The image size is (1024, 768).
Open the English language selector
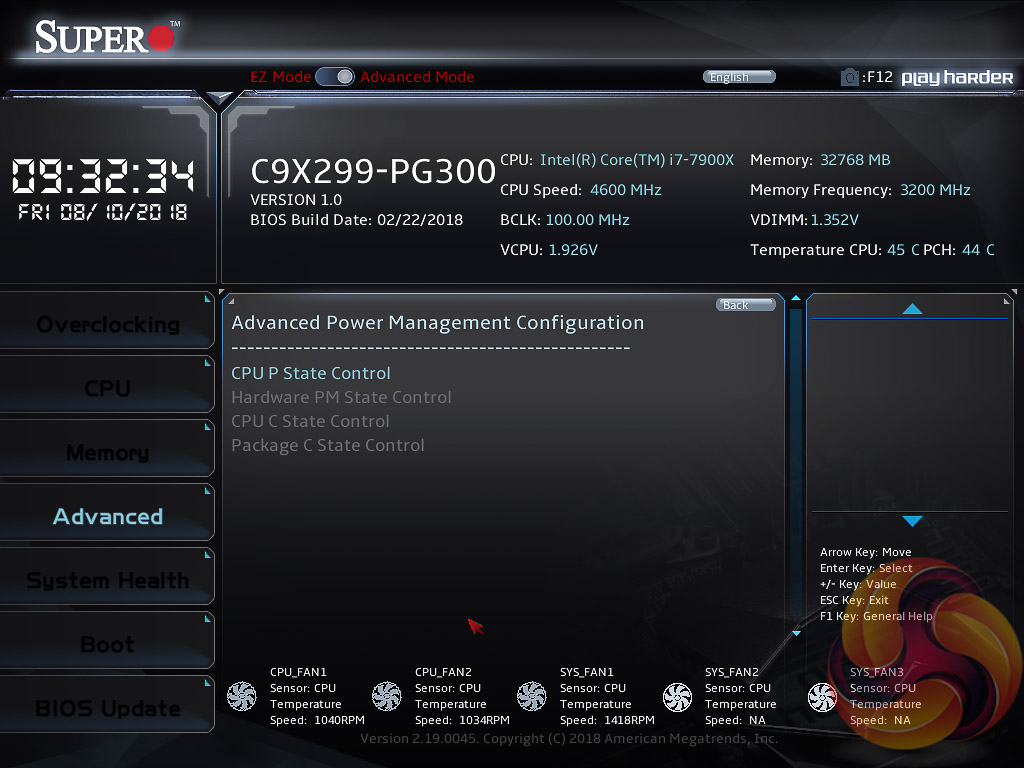point(739,77)
